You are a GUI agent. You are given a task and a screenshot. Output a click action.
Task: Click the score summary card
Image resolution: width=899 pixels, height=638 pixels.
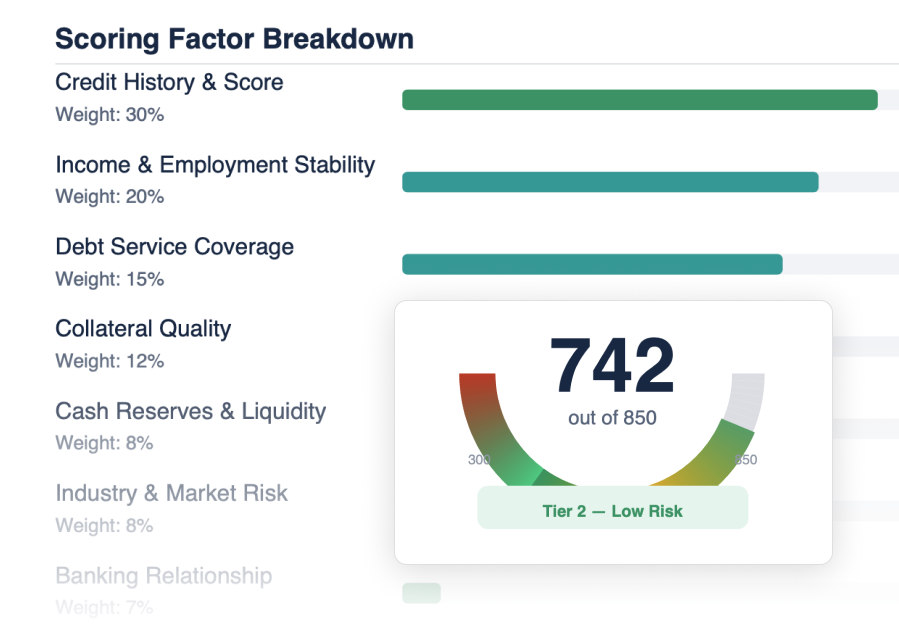click(612, 430)
